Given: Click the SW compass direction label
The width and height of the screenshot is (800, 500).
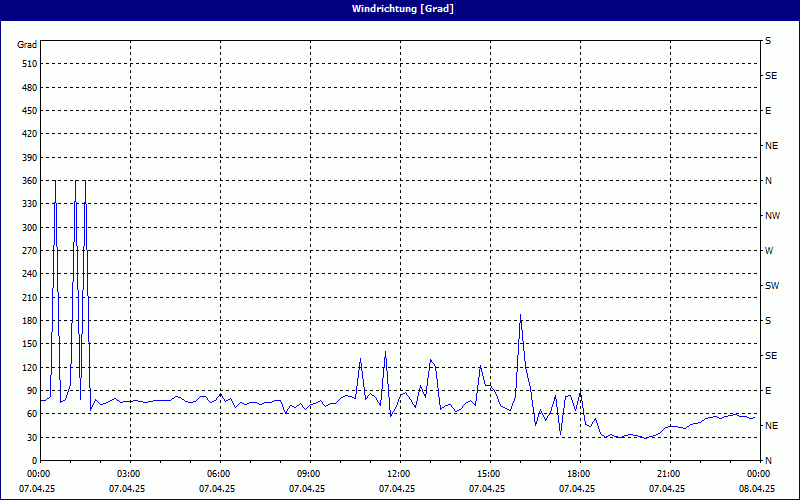Looking at the screenshot, I should 771,286.
